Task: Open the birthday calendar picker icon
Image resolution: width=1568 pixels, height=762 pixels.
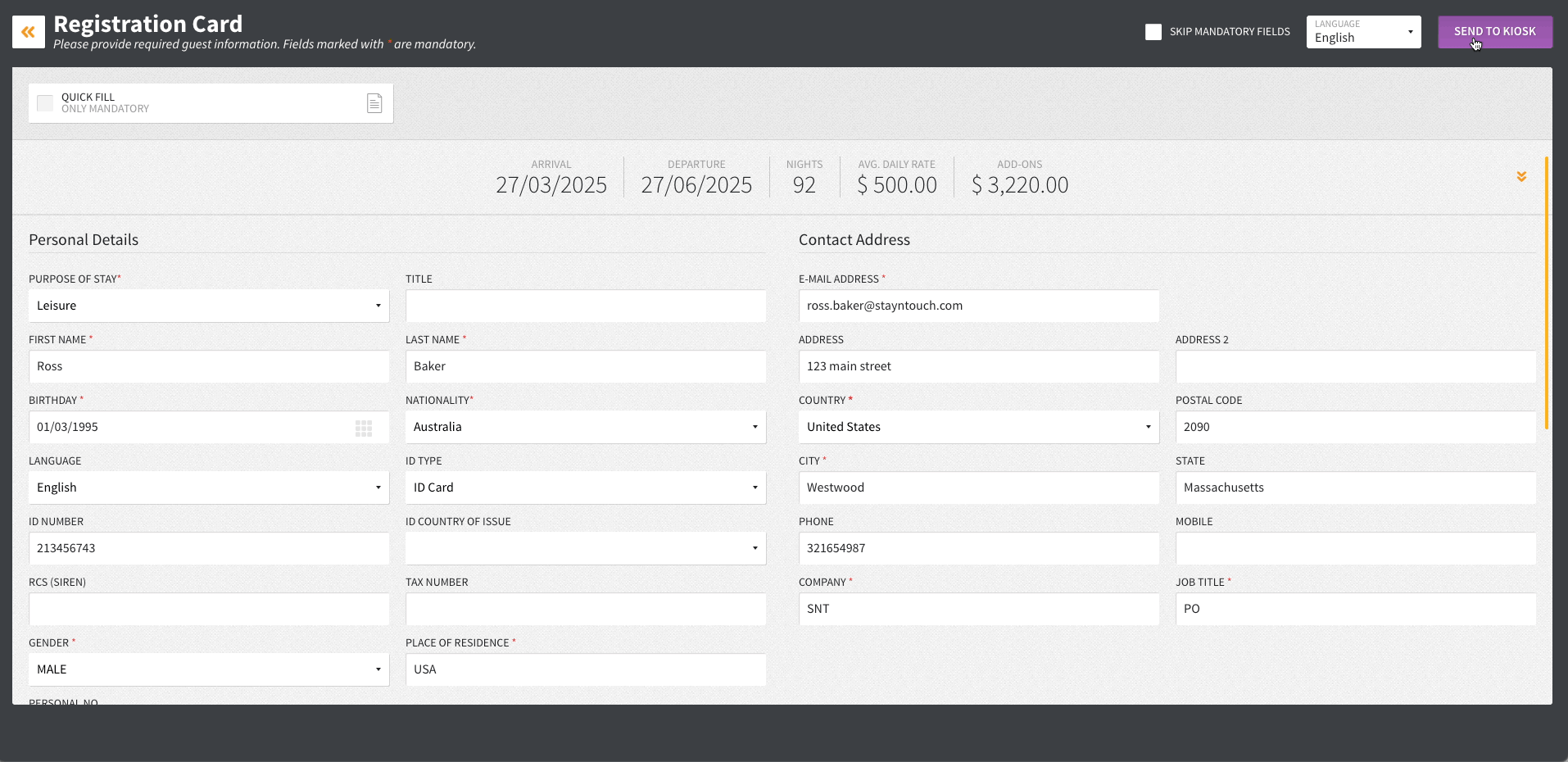Action: tap(364, 428)
